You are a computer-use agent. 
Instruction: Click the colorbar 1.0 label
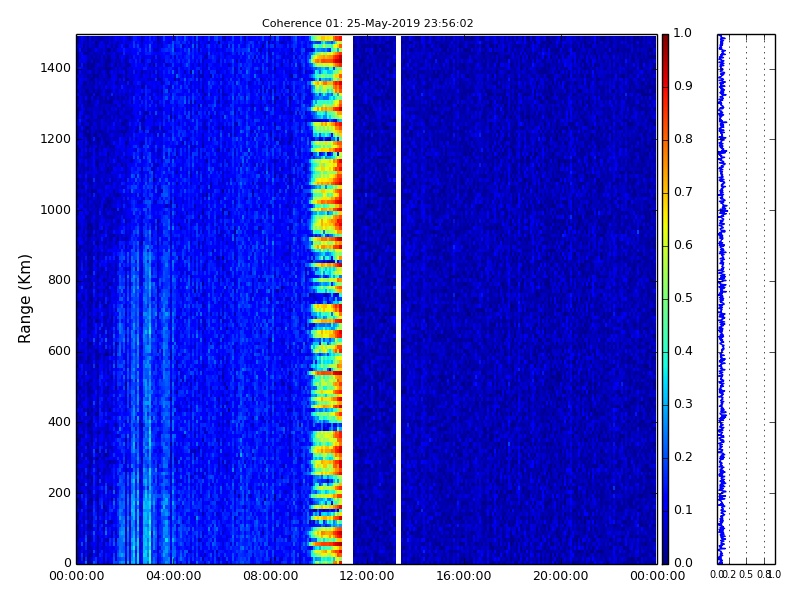(x=683, y=33)
